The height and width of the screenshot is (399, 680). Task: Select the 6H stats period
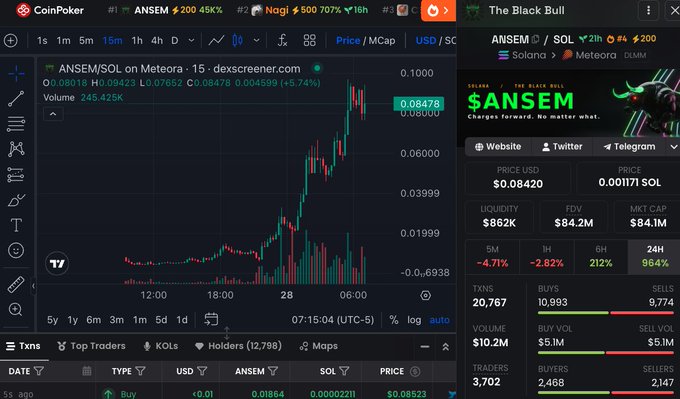click(601, 256)
